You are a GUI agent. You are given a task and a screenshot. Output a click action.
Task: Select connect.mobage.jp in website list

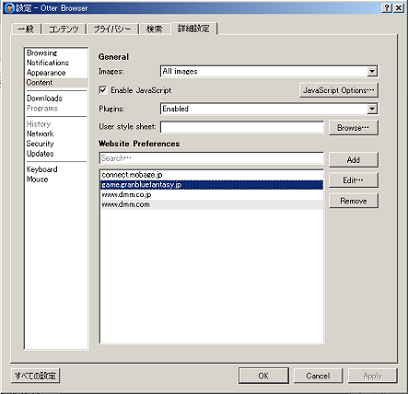212,175
